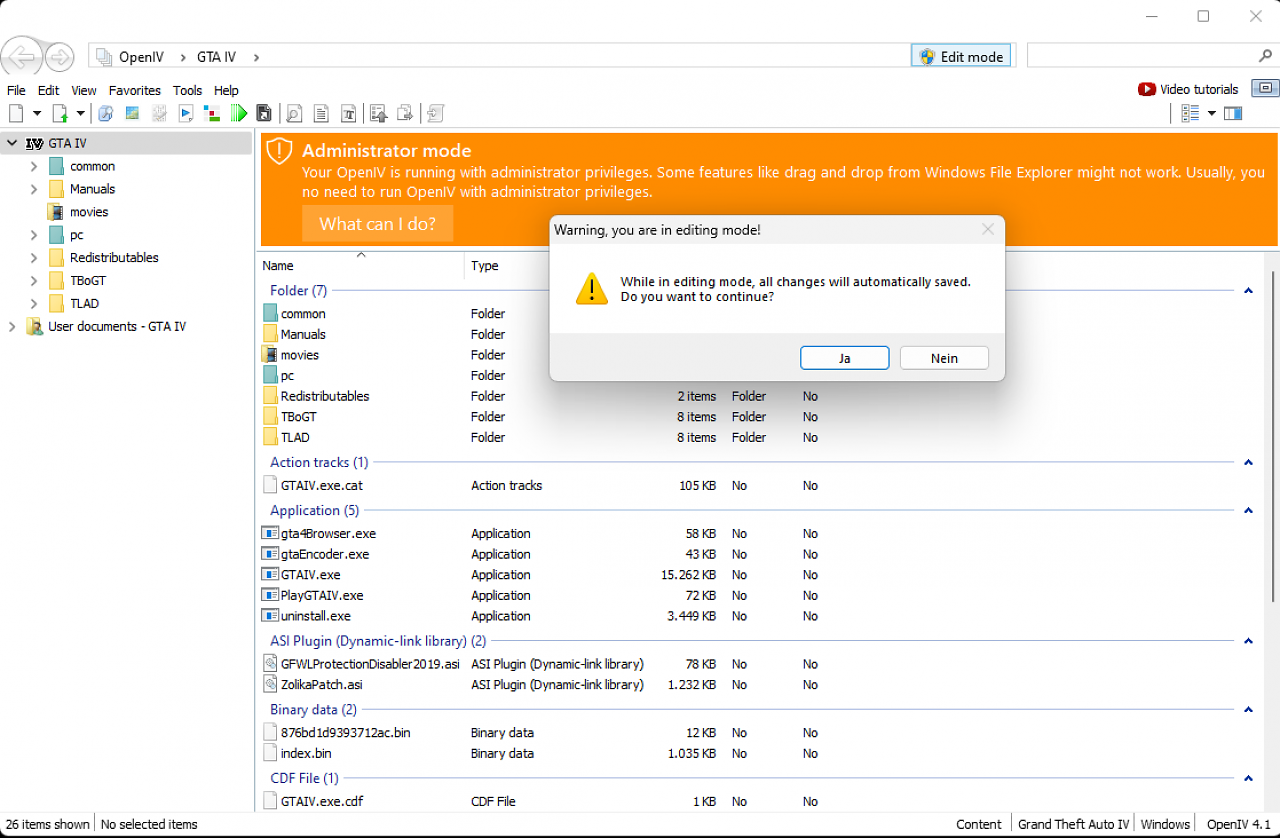Open the File menu
The height and width of the screenshot is (838, 1280).
[x=16, y=90]
